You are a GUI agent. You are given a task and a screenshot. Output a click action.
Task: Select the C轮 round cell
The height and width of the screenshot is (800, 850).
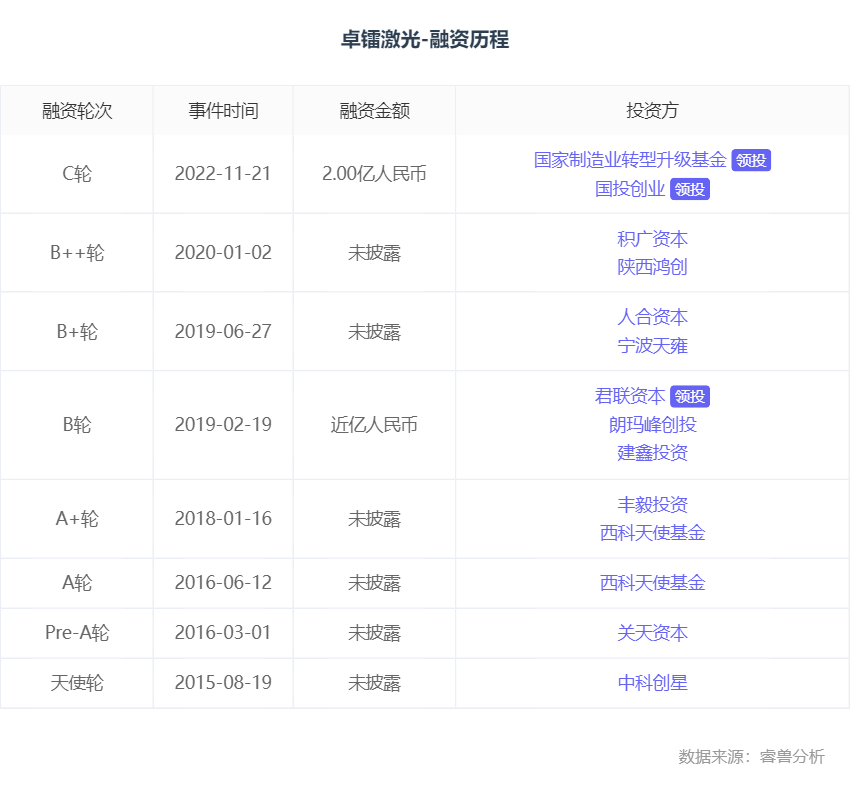point(77,174)
